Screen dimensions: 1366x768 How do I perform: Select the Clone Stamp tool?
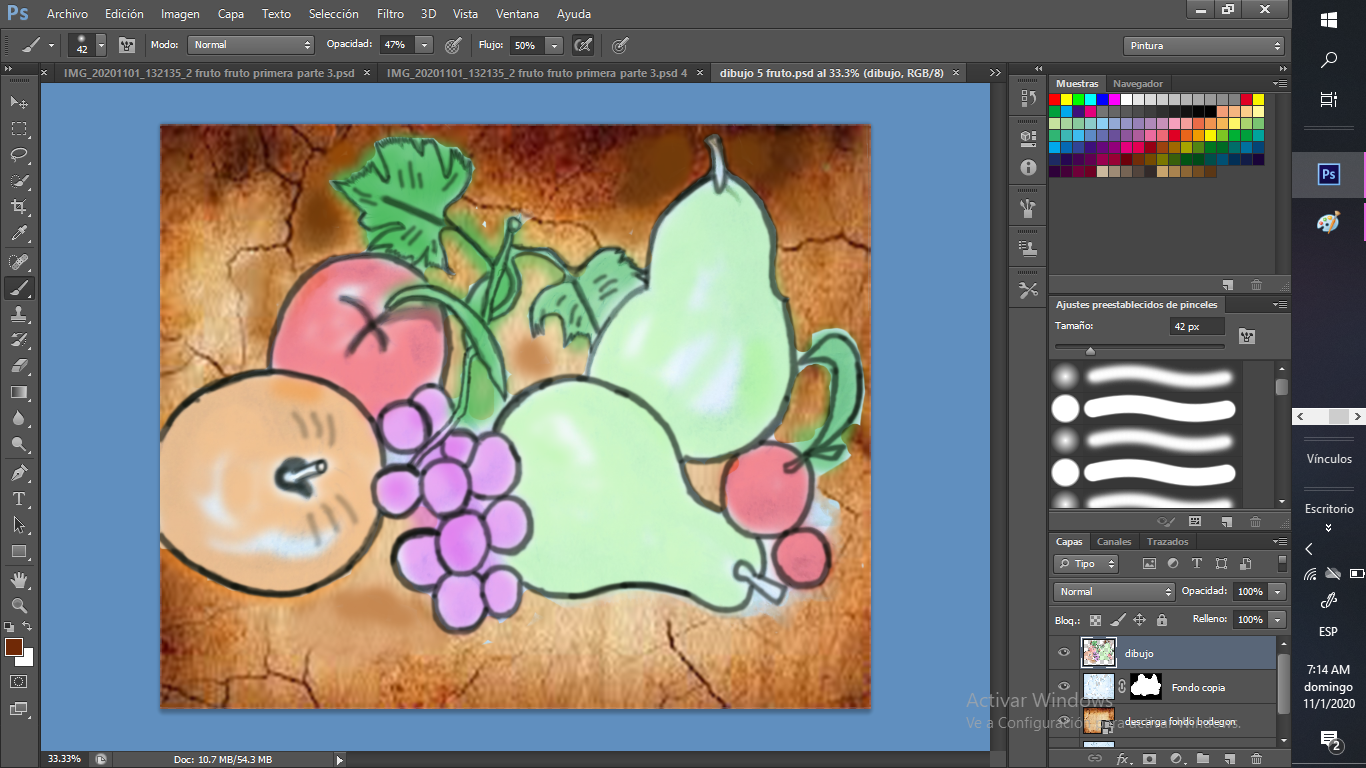[x=19, y=314]
